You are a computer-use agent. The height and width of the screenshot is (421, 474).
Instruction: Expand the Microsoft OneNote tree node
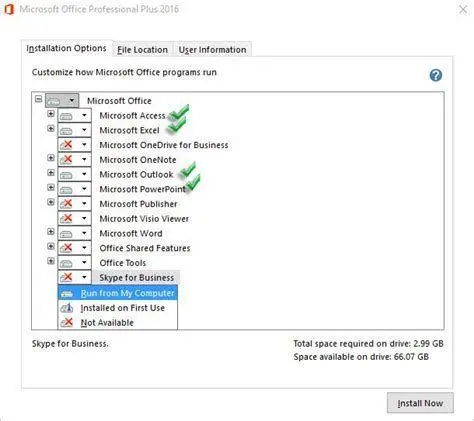[x=51, y=158]
